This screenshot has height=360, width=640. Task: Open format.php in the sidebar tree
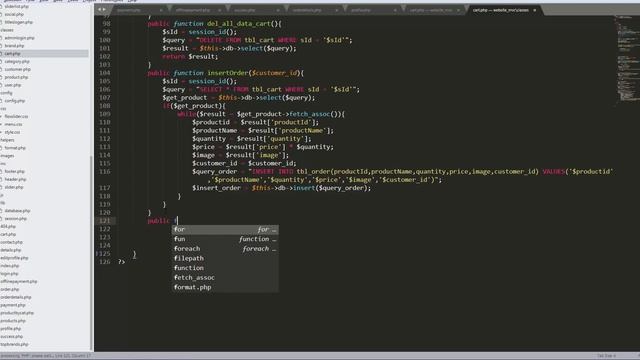click(15, 148)
